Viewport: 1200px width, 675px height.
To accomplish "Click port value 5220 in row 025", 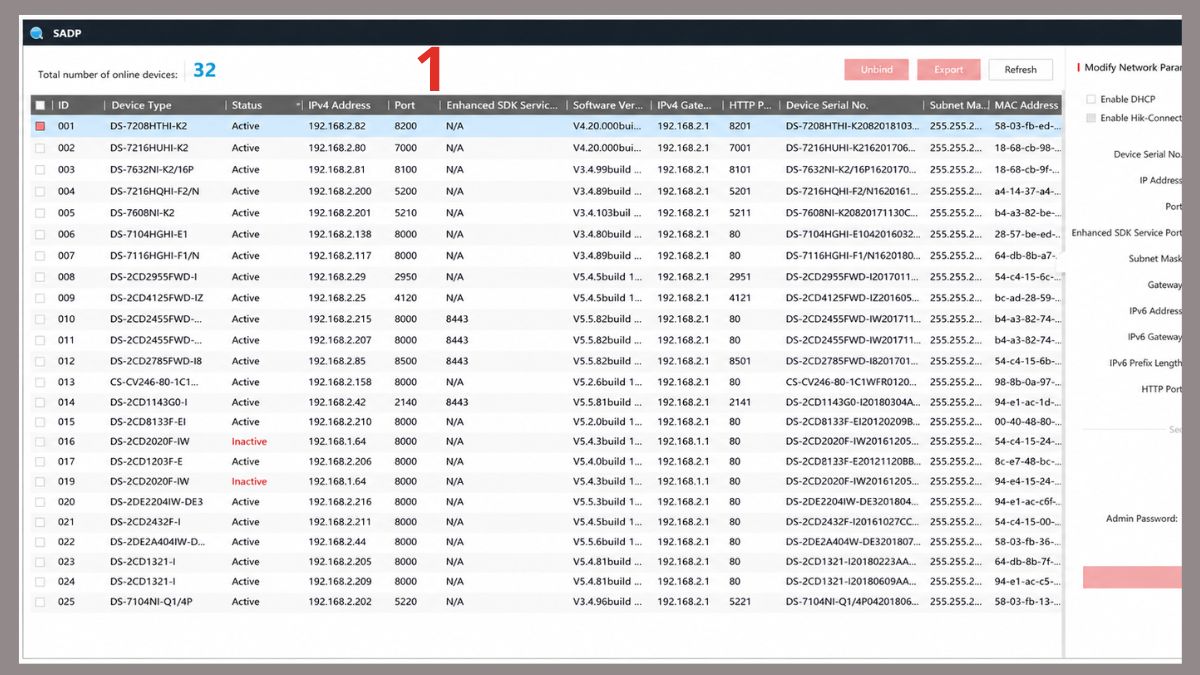I will tap(405, 602).
